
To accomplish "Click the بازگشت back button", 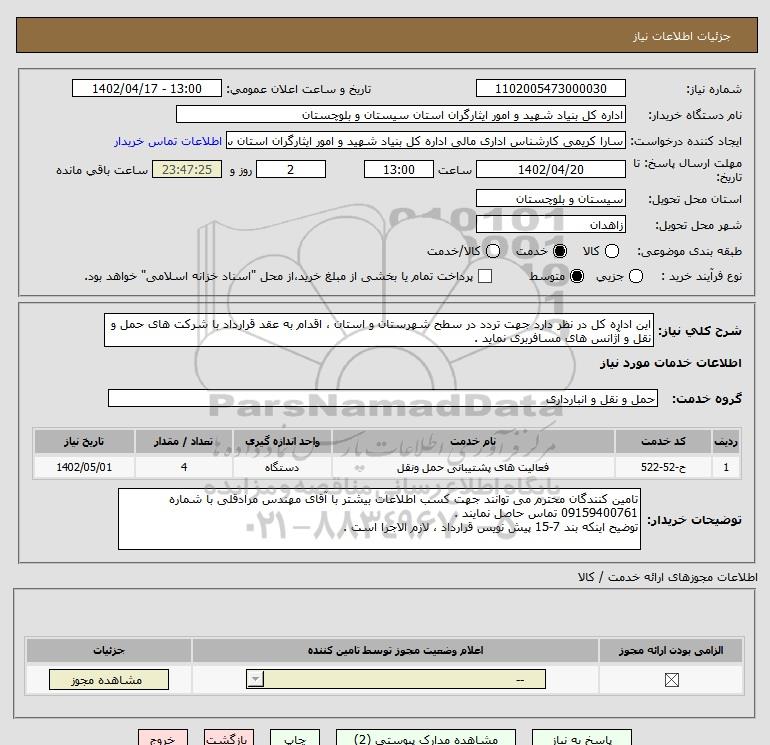I will tap(229, 738).
